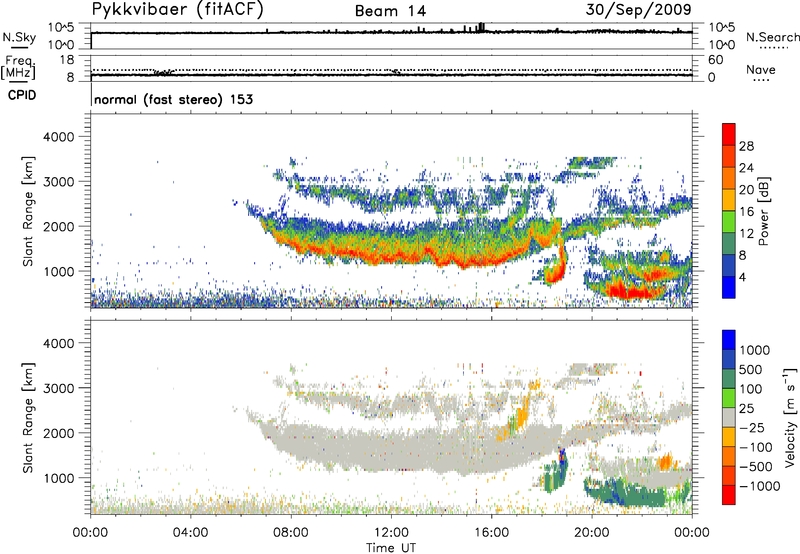Select the yellow-orange 16–20 dB Power color segment
Screen dimensions: 800x554
(x=729, y=199)
